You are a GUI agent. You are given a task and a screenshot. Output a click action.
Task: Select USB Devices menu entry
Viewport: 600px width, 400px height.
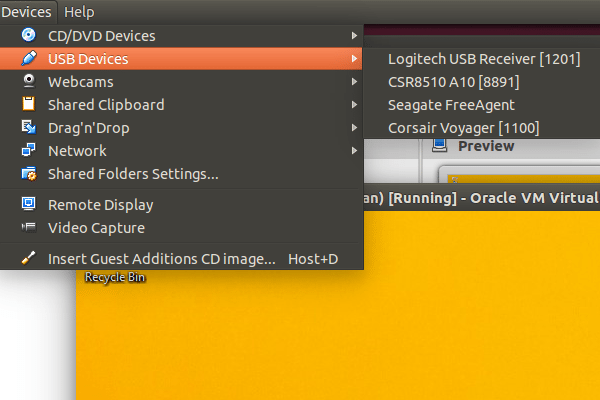[x=181, y=59]
